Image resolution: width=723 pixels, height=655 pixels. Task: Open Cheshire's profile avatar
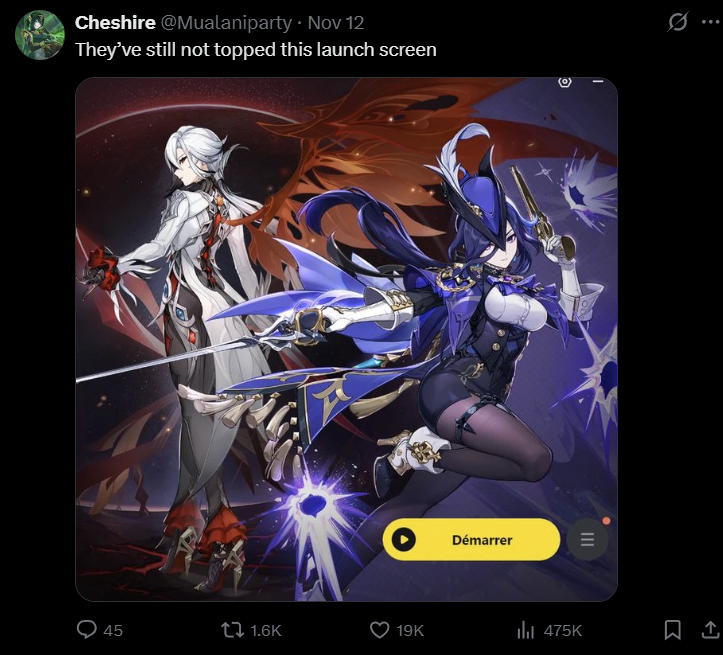point(40,35)
